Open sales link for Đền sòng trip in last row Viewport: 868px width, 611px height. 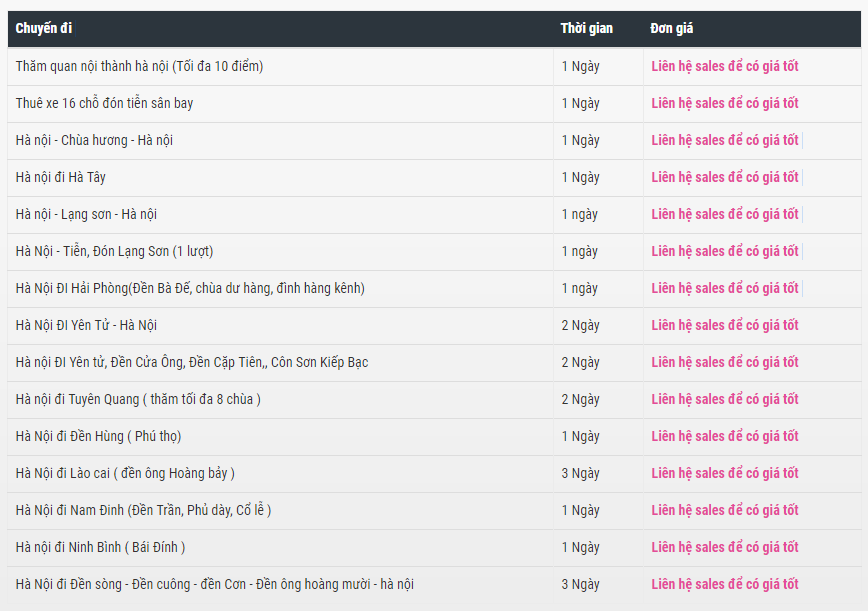pyautogui.click(x=725, y=584)
